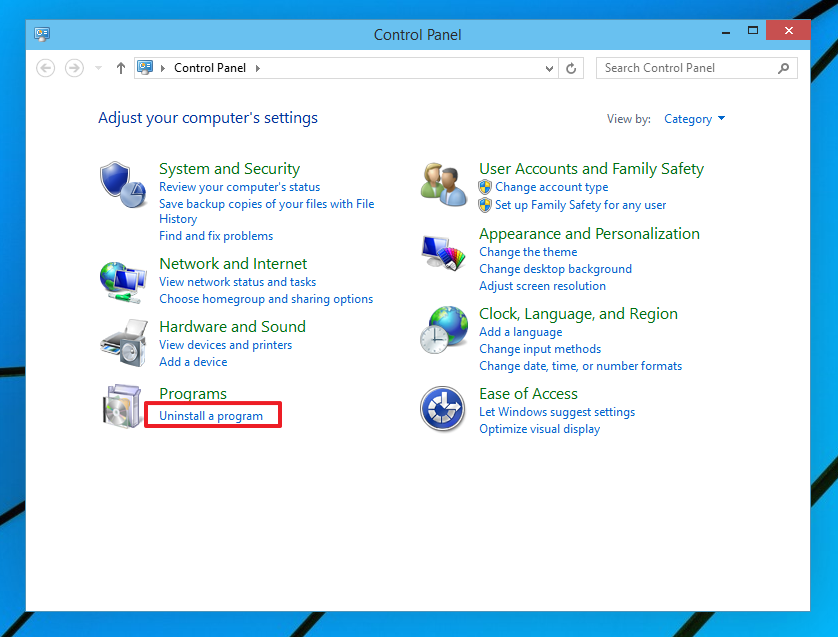Click Optimize visual display
838x637 pixels.
click(x=539, y=429)
